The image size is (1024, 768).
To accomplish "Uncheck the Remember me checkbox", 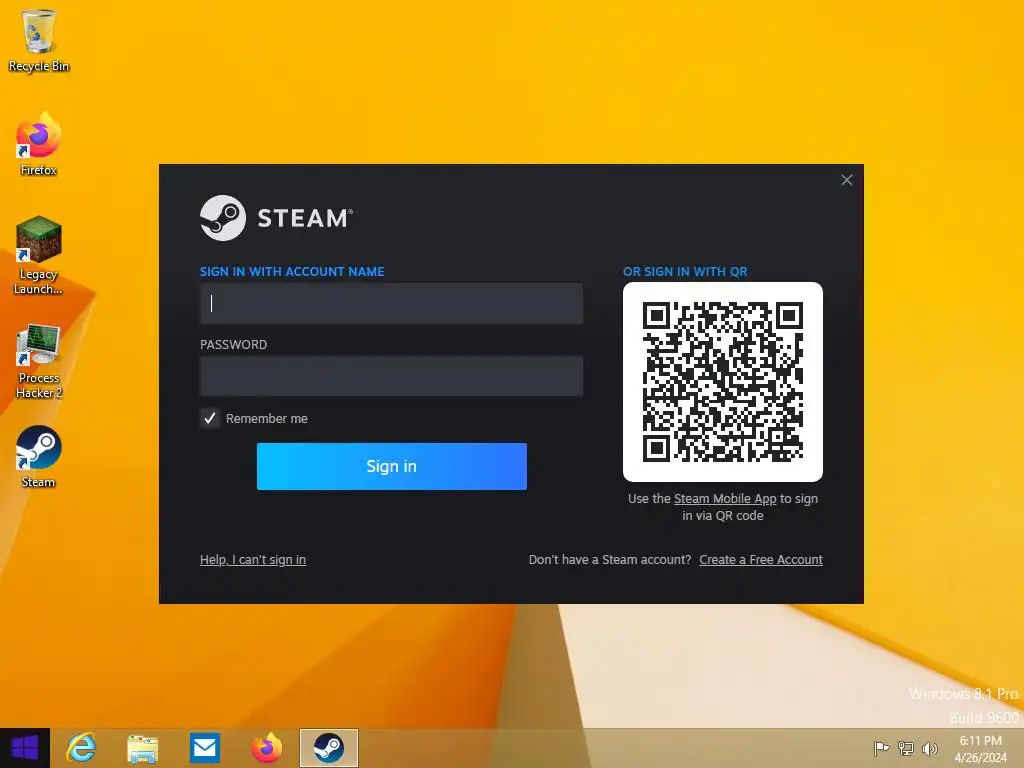I will pos(210,419).
